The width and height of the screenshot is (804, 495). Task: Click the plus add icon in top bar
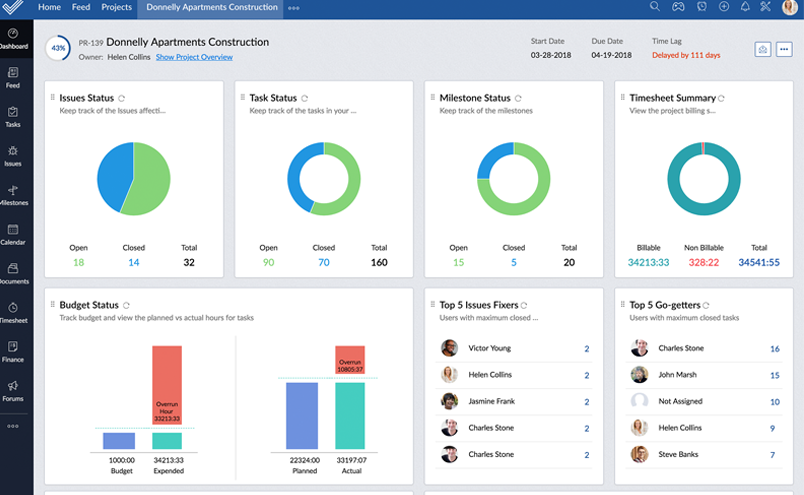pos(724,7)
